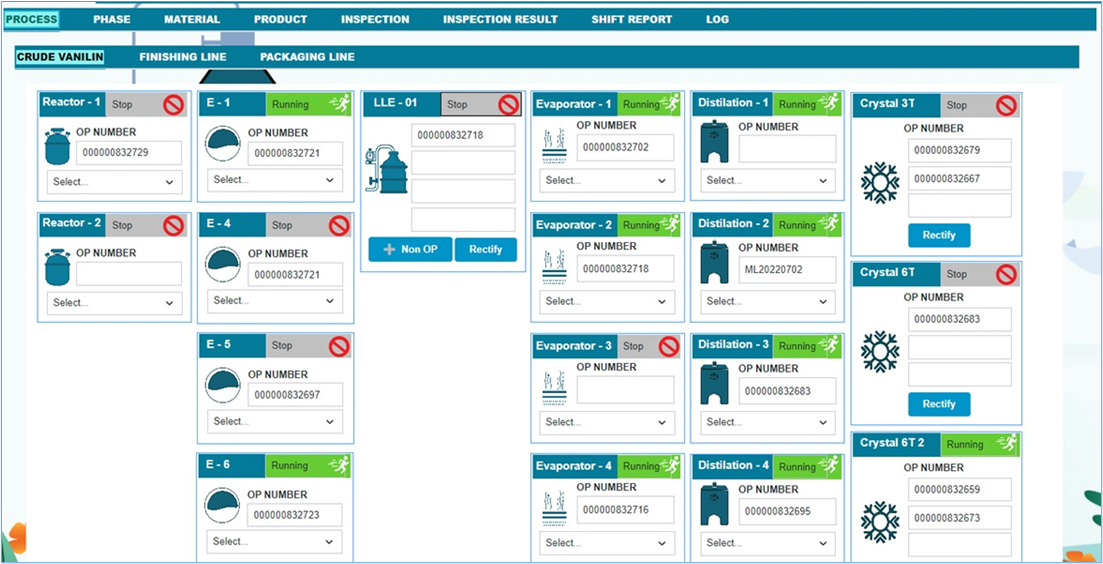The image size is (1103, 564).
Task: Click the Distilation - 3 column icon
Action: (714, 385)
